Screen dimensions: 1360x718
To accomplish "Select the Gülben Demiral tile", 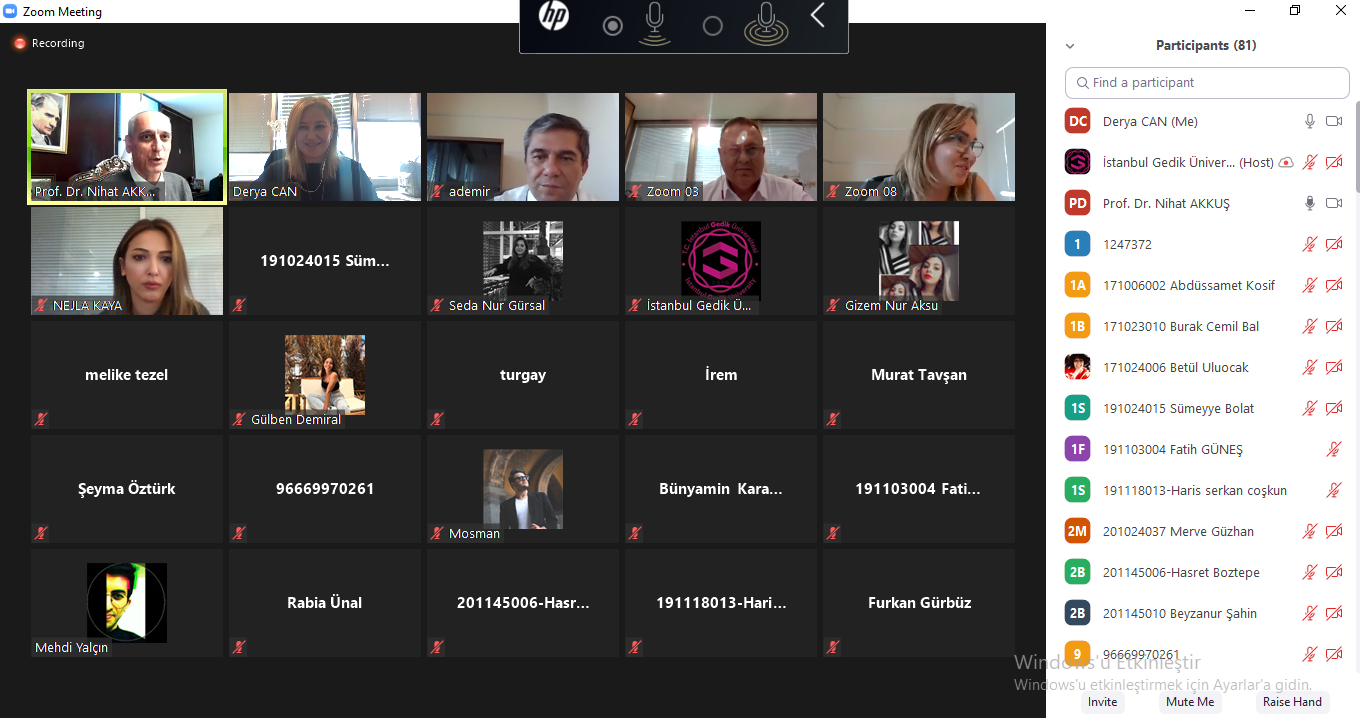I will pos(325,375).
